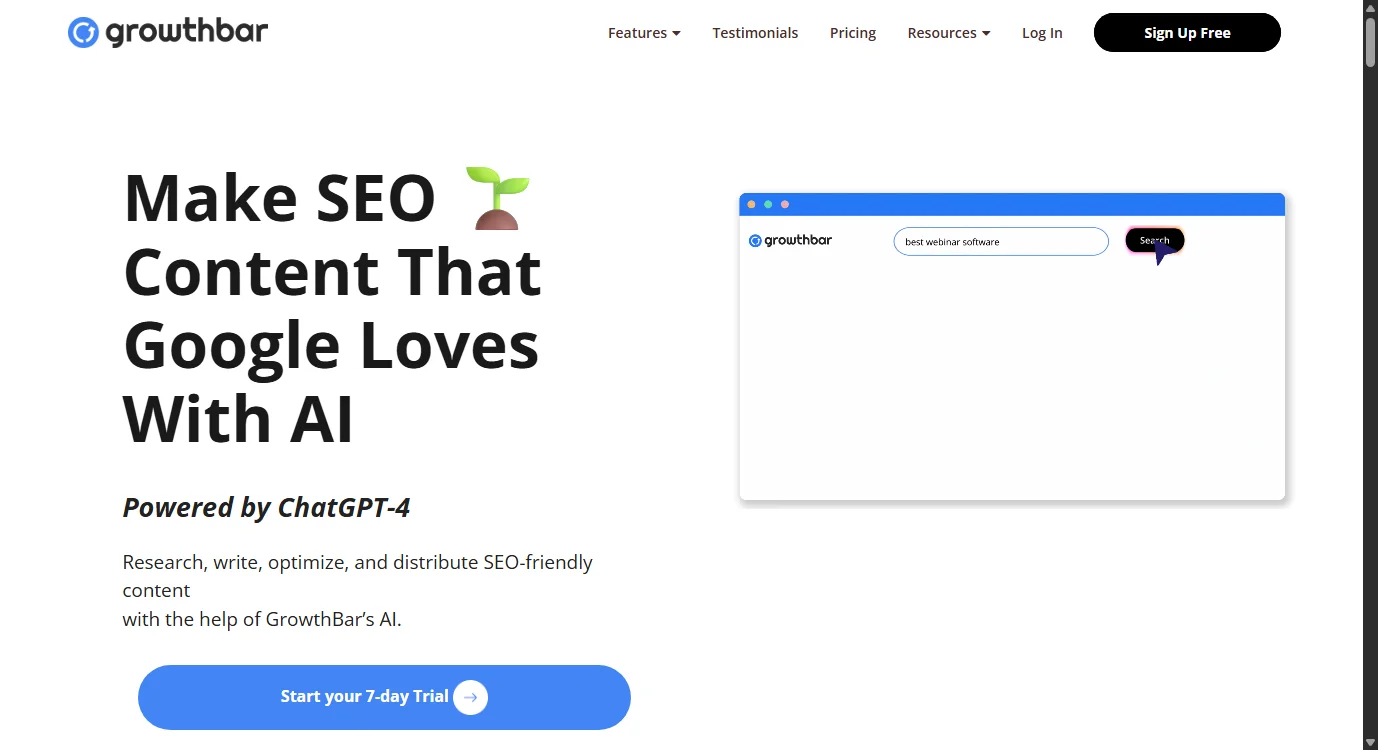The height and width of the screenshot is (750, 1378).
Task: Open the Pricing nav item
Action: tap(853, 33)
